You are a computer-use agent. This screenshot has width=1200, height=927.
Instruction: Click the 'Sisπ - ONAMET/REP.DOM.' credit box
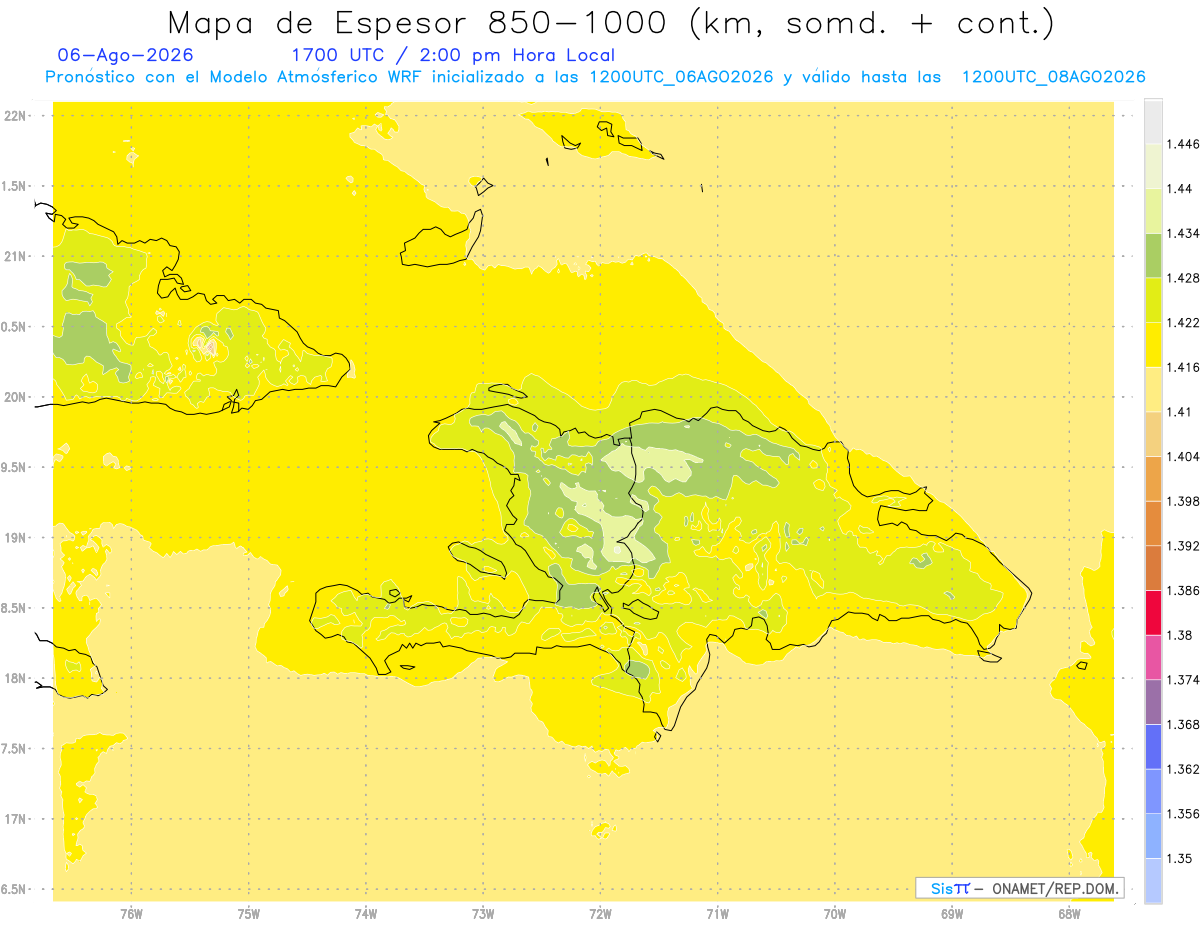coord(1020,888)
